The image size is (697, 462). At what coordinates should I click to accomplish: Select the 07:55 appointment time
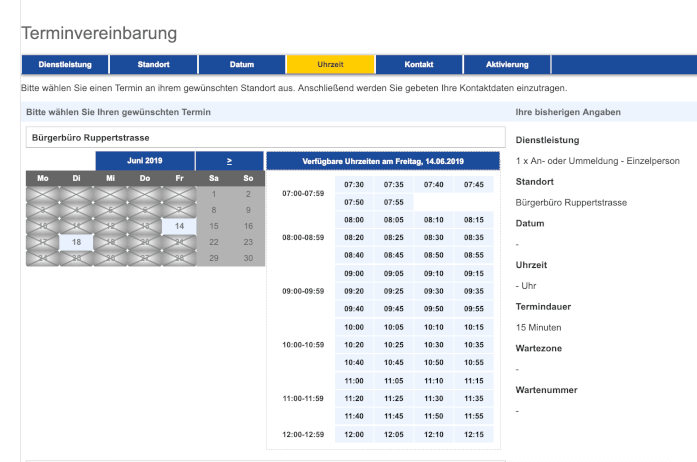click(394, 202)
